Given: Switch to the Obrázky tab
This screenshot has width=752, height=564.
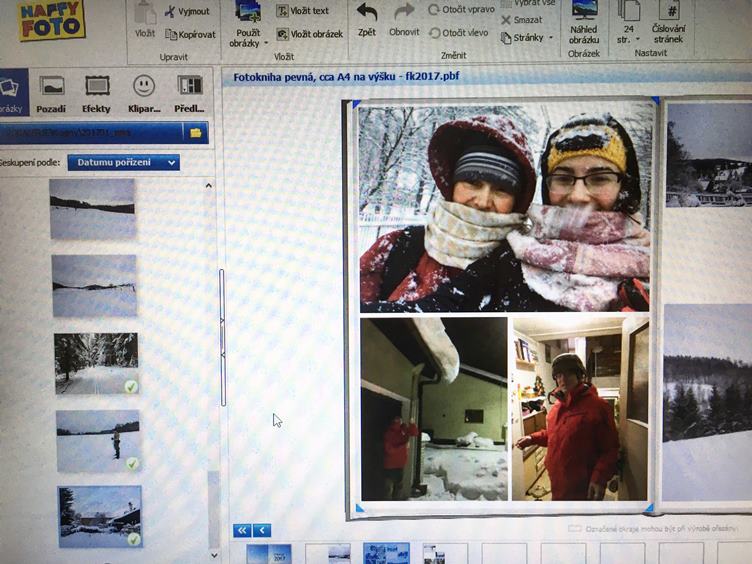Looking at the screenshot, I should 12,92.
